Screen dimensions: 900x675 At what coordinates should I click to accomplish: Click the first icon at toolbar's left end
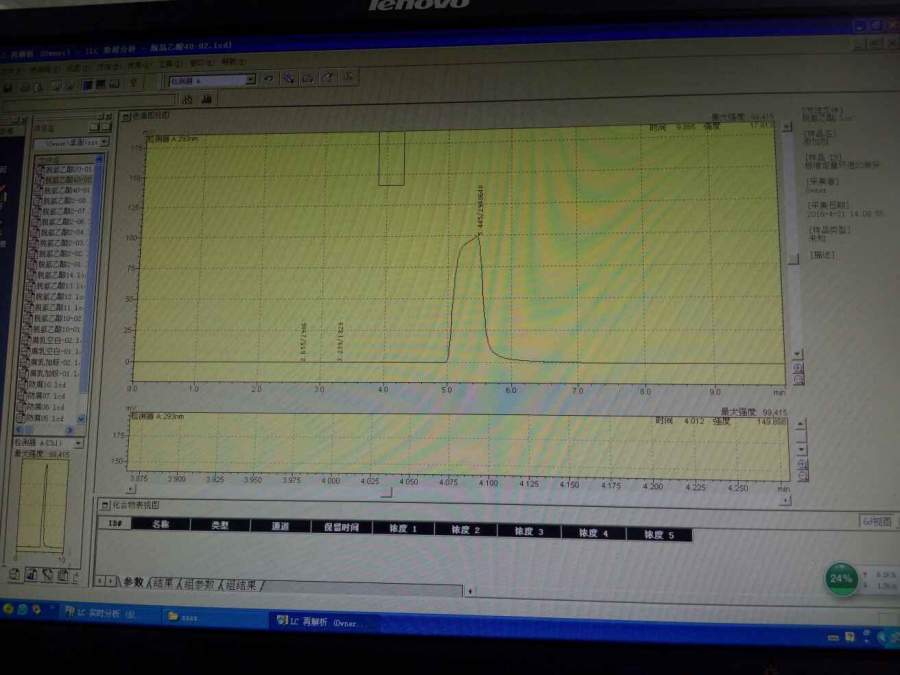(x=8, y=88)
